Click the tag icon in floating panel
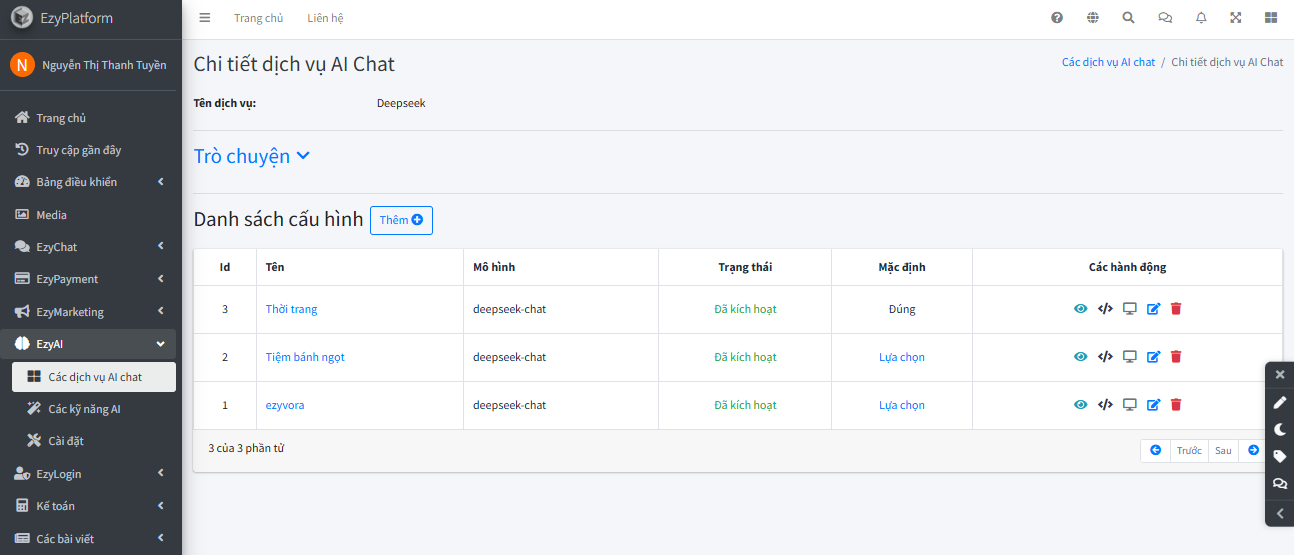Screen dimensions: 1294x555 pos(1280,456)
